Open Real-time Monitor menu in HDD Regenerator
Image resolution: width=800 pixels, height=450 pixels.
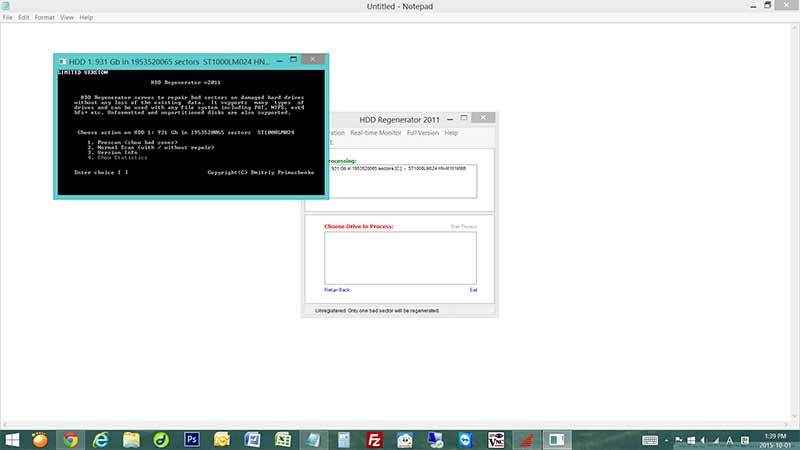coord(376,133)
